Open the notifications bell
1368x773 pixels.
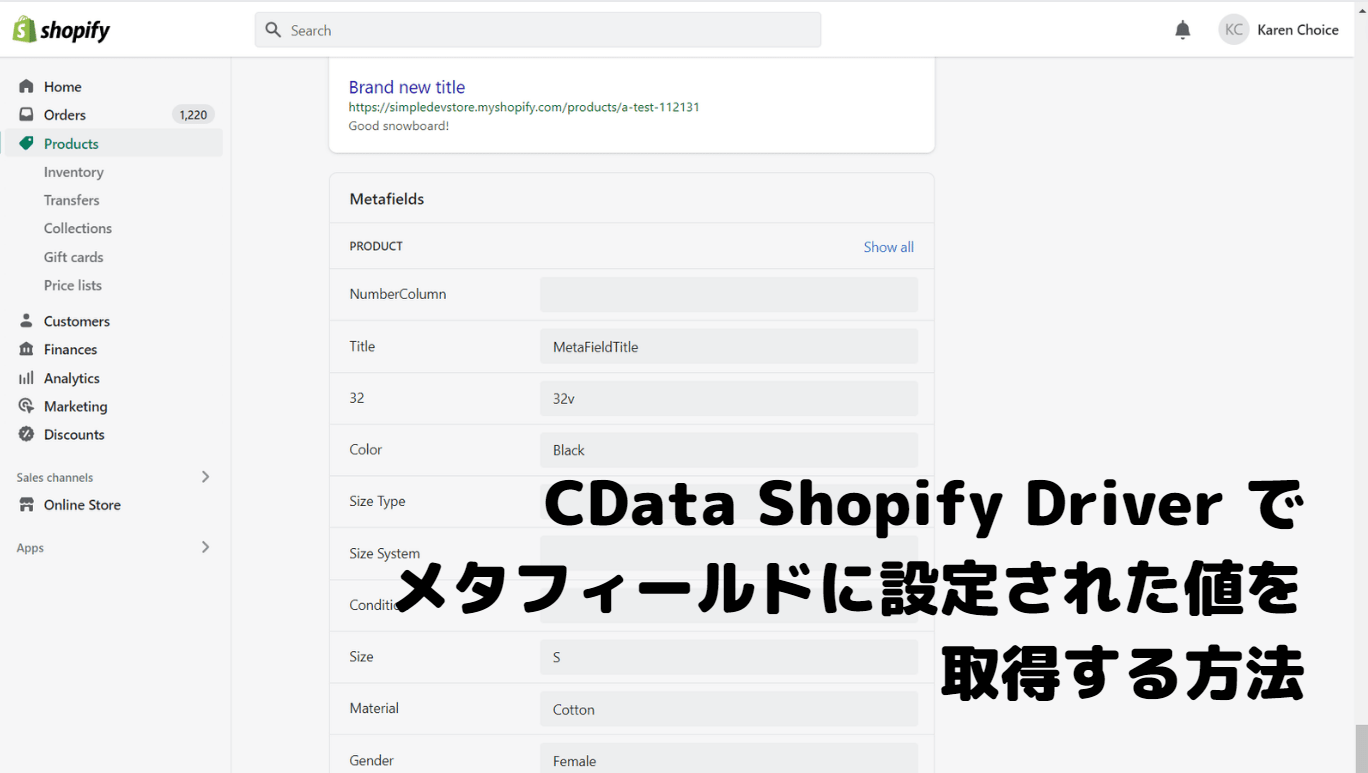pyautogui.click(x=1183, y=30)
